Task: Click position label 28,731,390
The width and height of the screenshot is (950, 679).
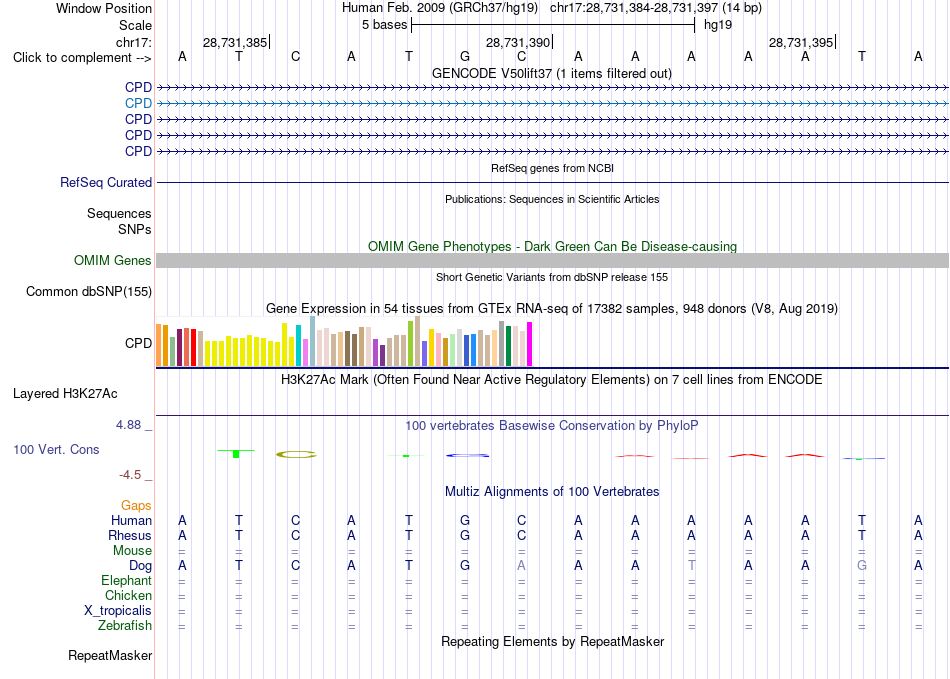Action: point(518,42)
